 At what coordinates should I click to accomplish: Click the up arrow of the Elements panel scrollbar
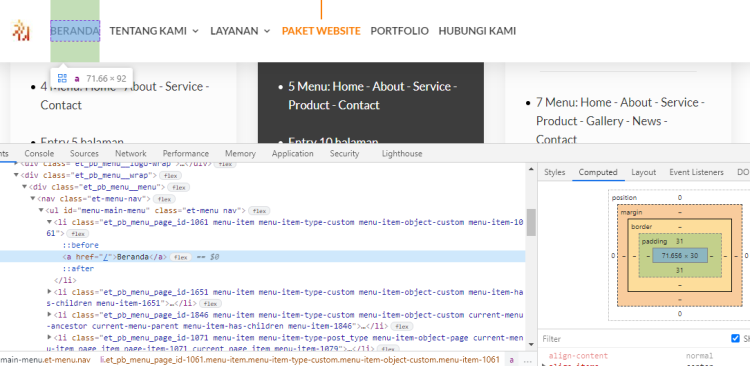tap(531, 169)
